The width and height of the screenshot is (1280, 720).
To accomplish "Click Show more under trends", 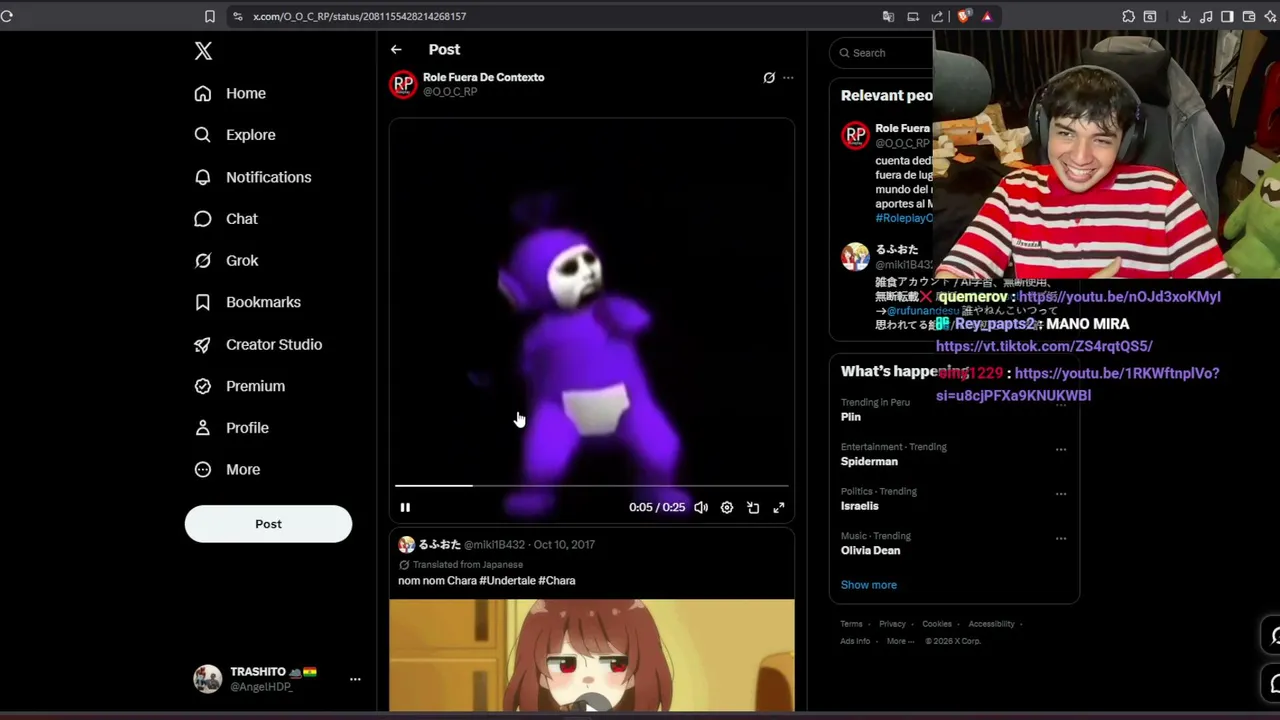I will pos(869,585).
